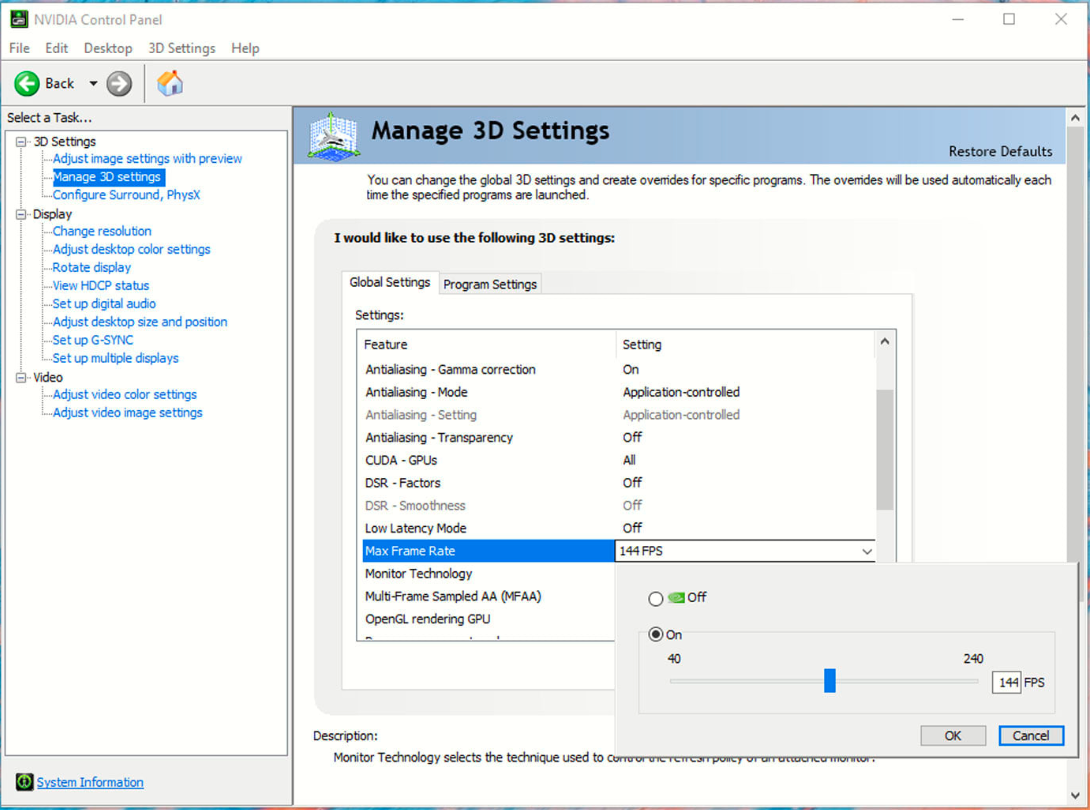Open the System Information link
The image size is (1090, 810).
(x=90, y=782)
